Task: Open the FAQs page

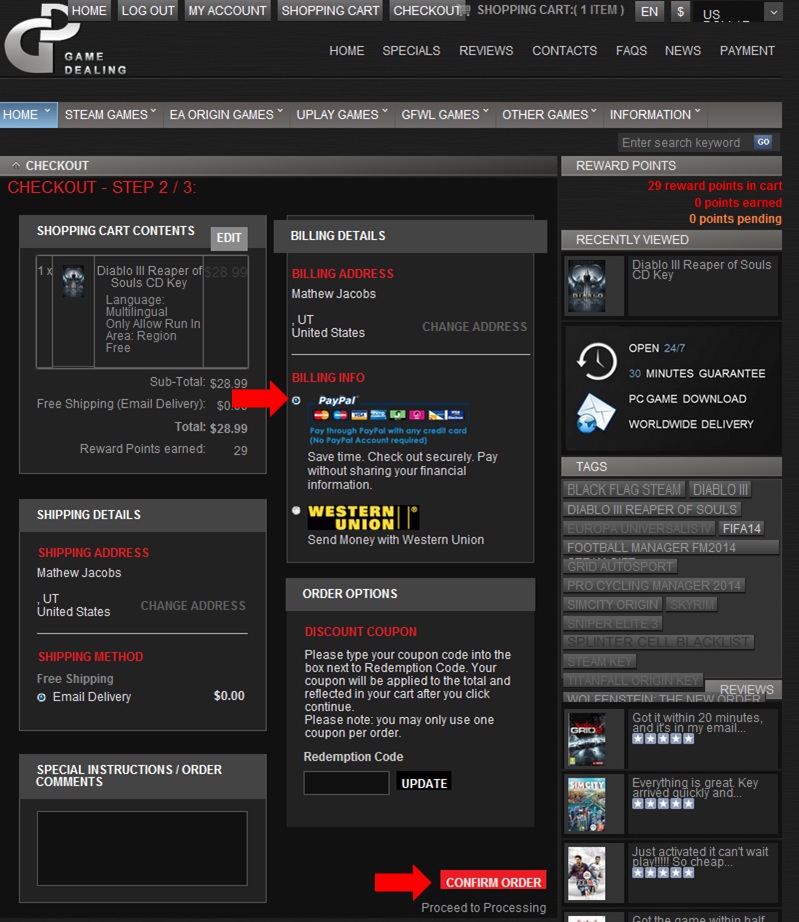Action: point(631,51)
